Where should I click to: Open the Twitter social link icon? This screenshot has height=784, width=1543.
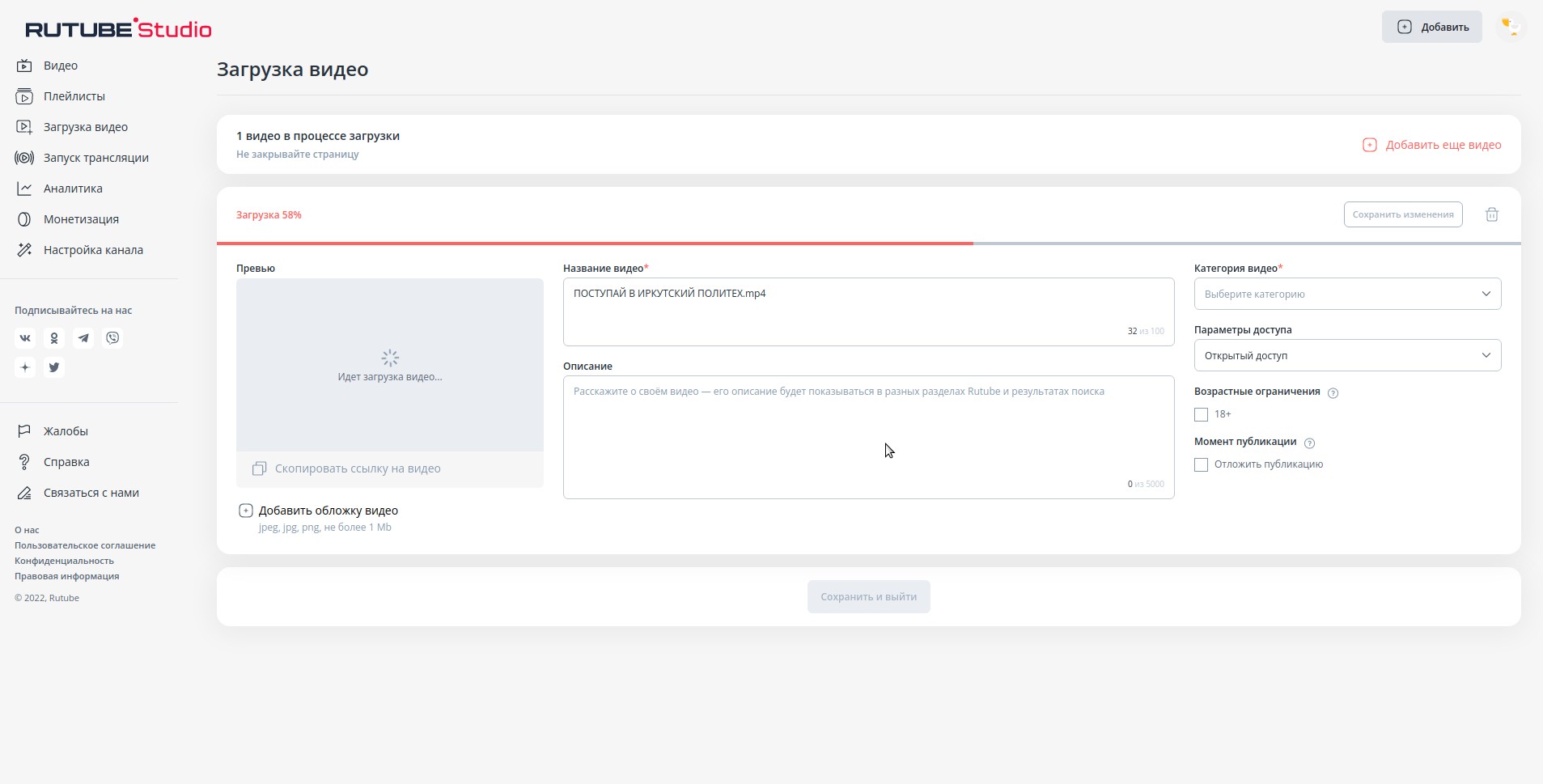(x=54, y=367)
